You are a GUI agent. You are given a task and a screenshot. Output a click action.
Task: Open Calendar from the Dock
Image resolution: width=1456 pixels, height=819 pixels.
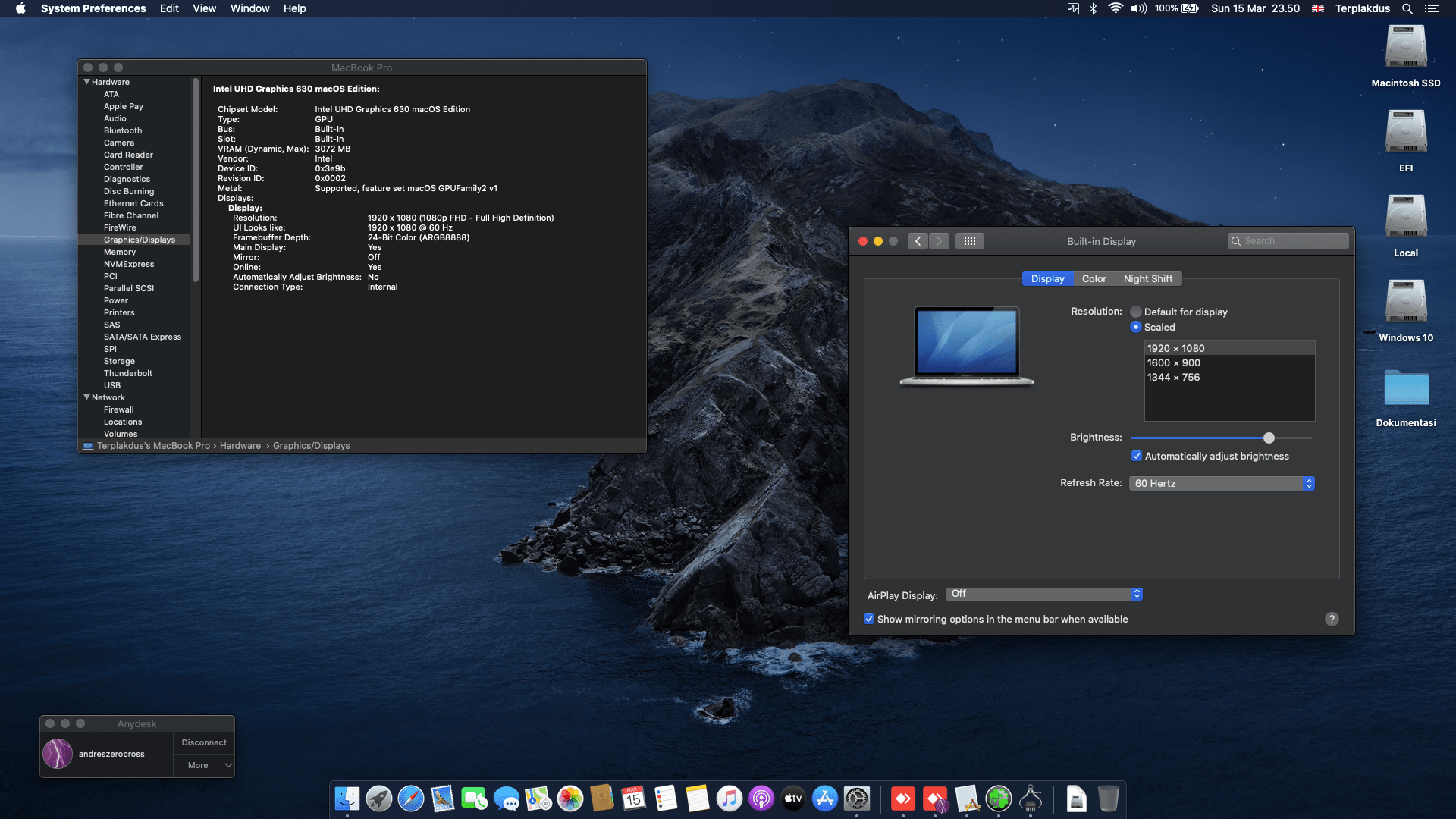point(634,799)
